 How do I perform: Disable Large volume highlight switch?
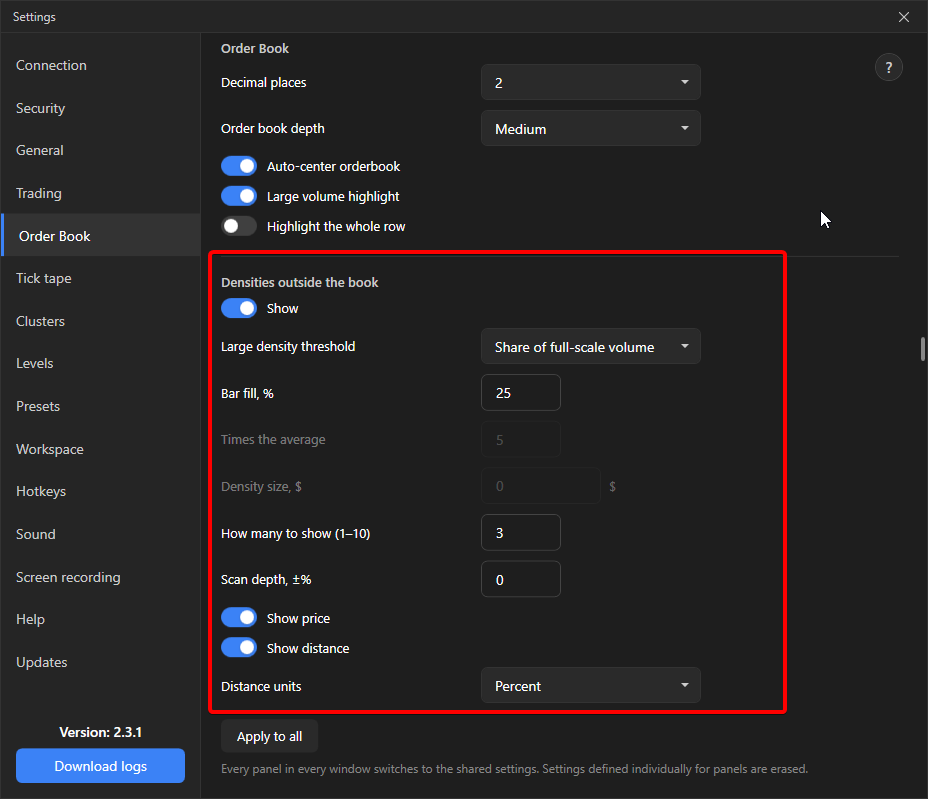coord(239,196)
